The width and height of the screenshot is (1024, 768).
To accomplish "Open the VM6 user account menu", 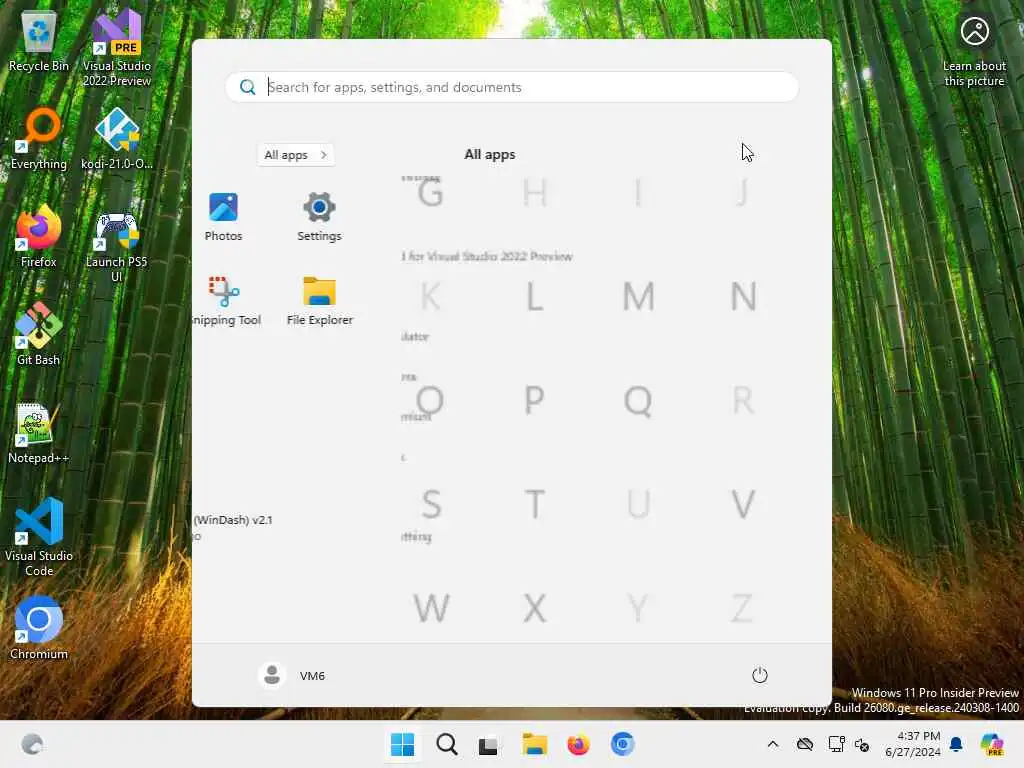I will point(292,675).
